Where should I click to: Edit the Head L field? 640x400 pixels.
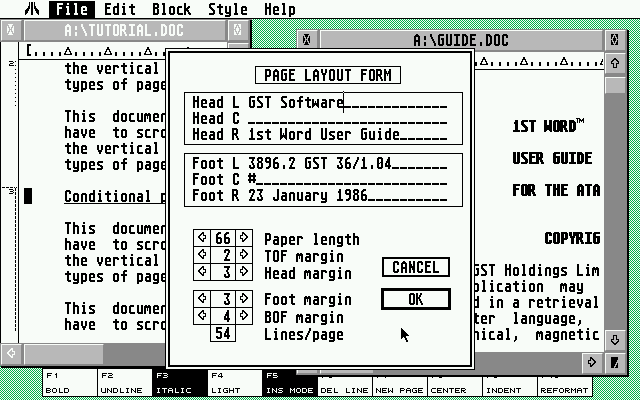(347, 102)
